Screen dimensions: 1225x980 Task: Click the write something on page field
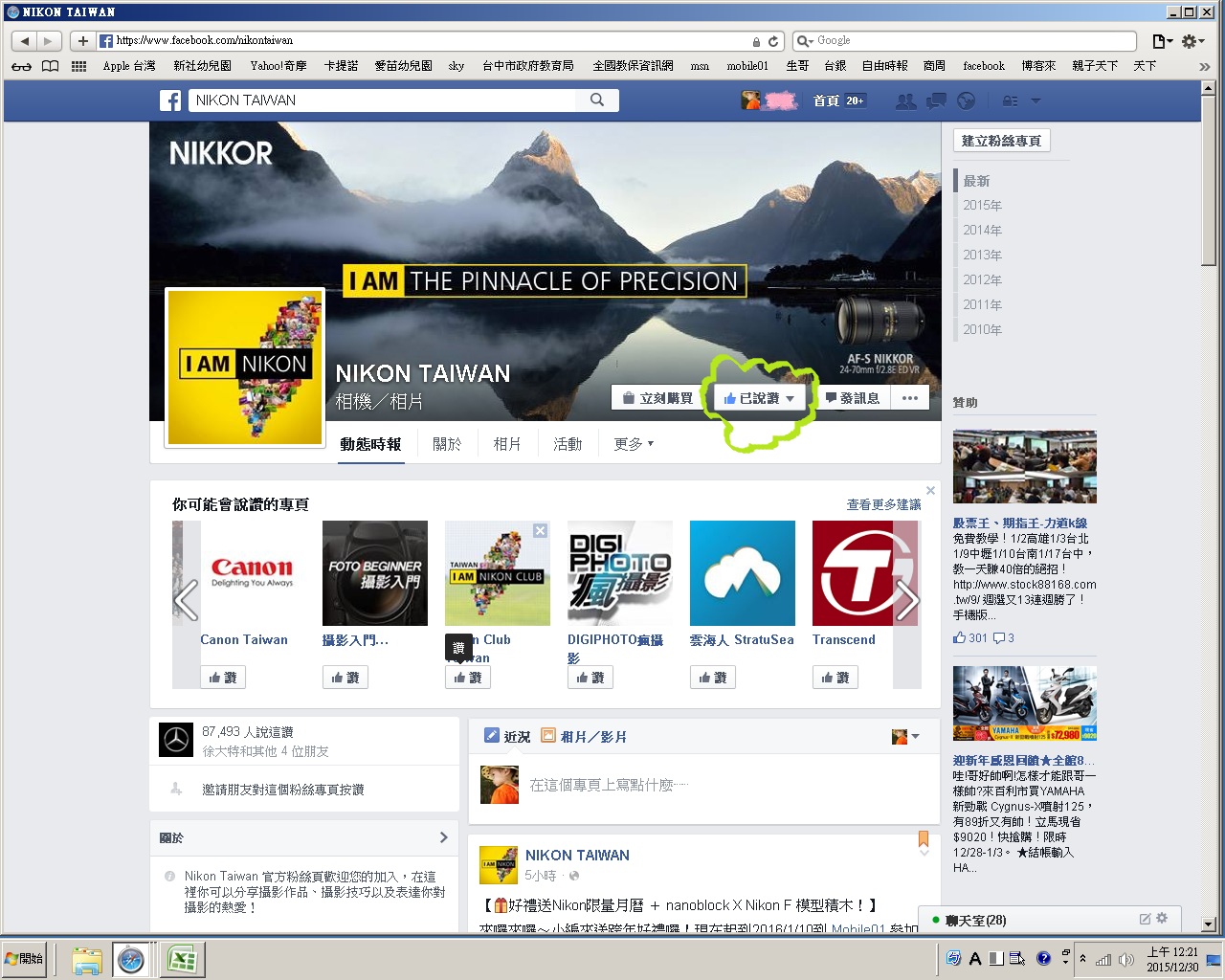(610, 785)
